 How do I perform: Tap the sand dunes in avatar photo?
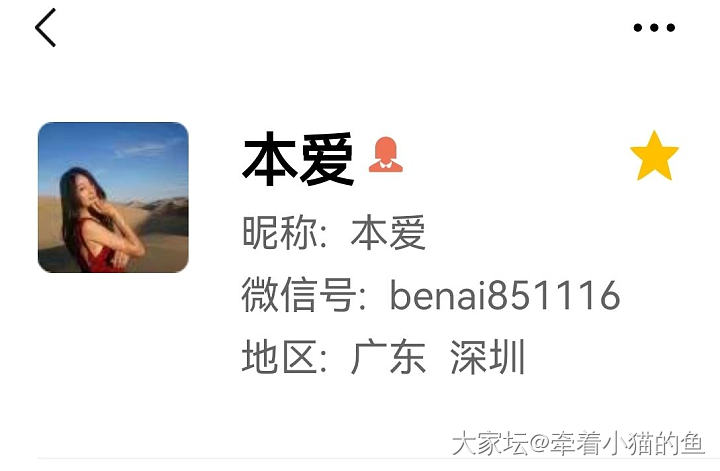tap(161, 230)
